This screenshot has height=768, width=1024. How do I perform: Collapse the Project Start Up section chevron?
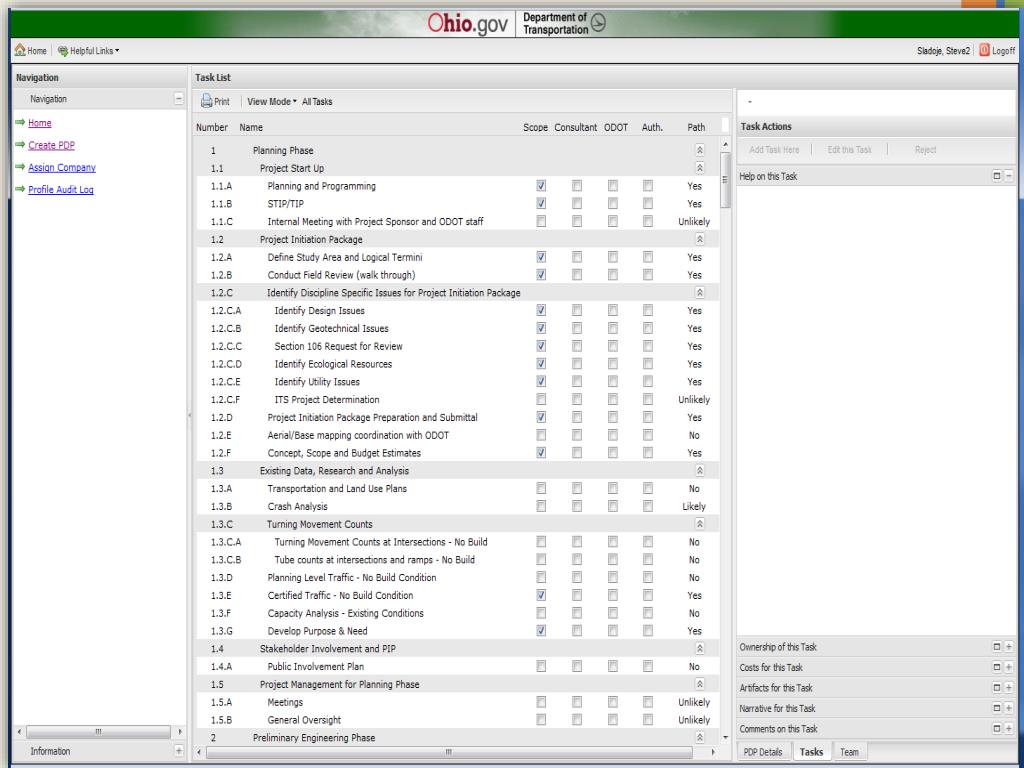click(699, 168)
